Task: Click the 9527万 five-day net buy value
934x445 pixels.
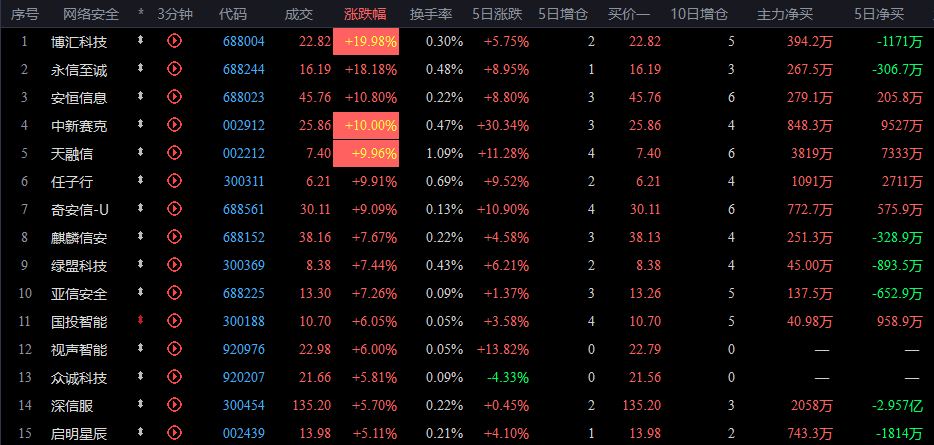Action: [902, 125]
